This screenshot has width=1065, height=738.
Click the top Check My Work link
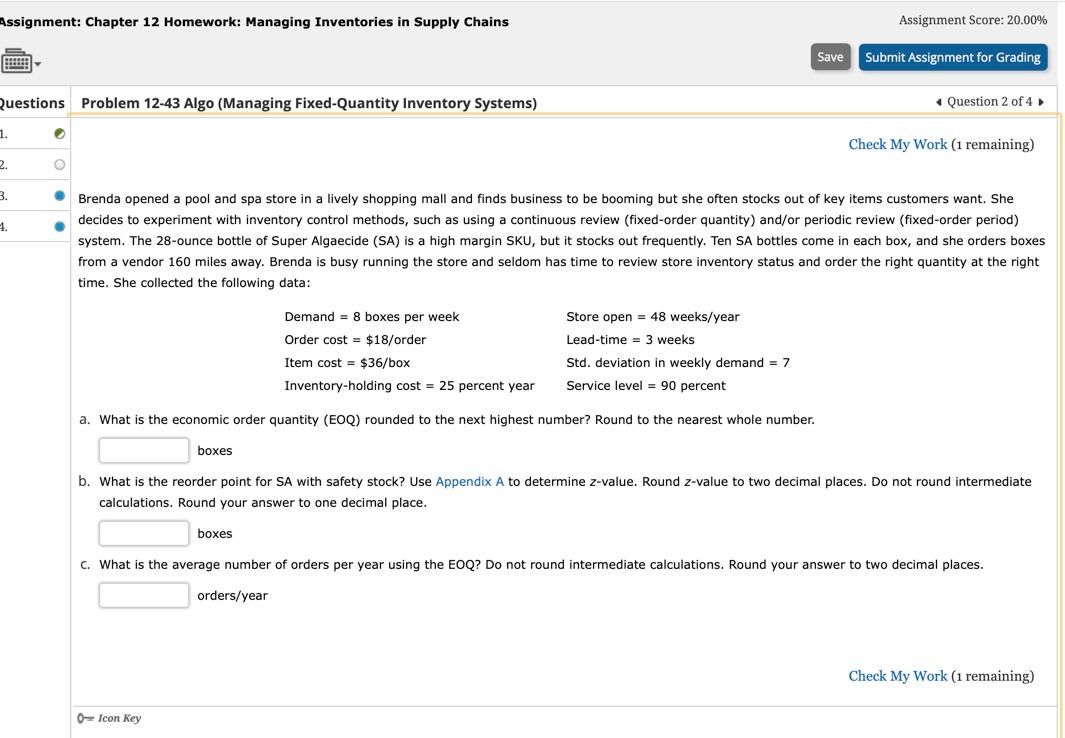pos(897,144)
